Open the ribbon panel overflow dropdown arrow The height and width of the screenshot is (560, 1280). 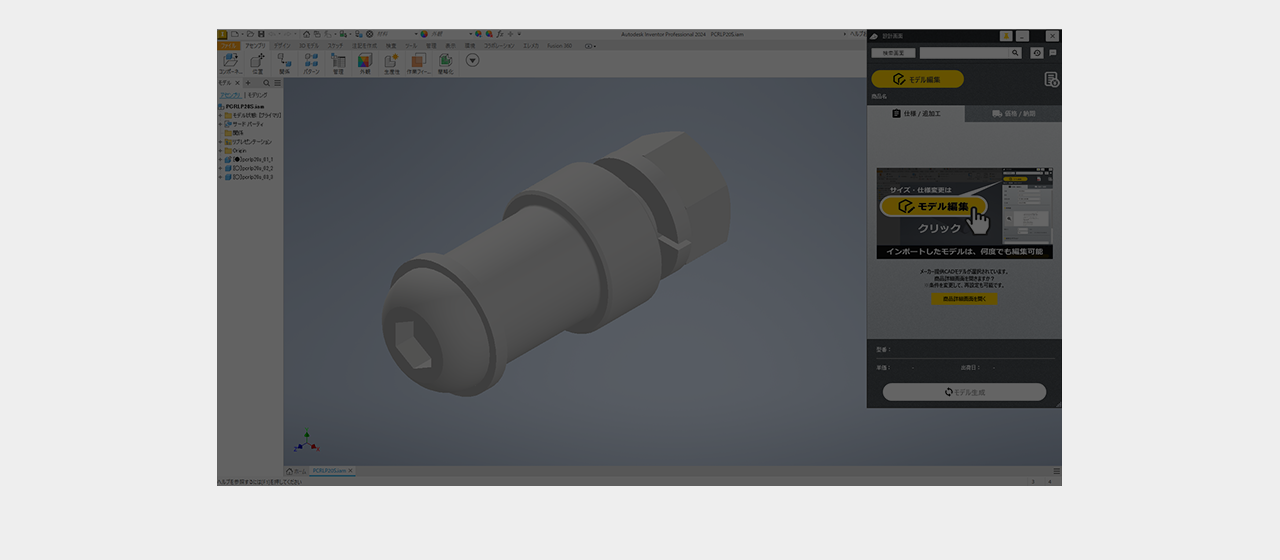[x=472, y=60]
